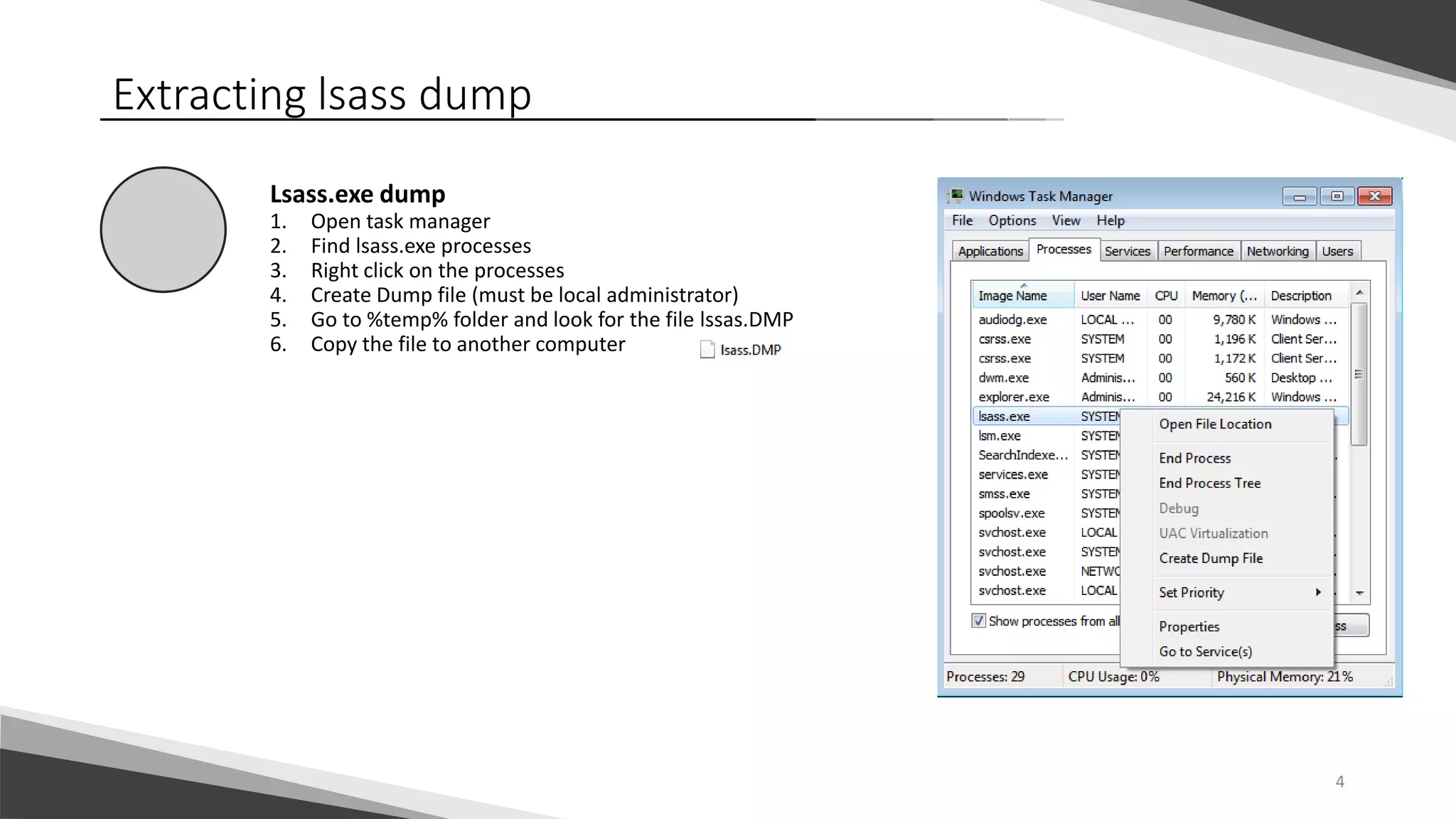The image size is (1456, 819).
Task: Open the Performance tab
Action: [x=1199, y=251]
